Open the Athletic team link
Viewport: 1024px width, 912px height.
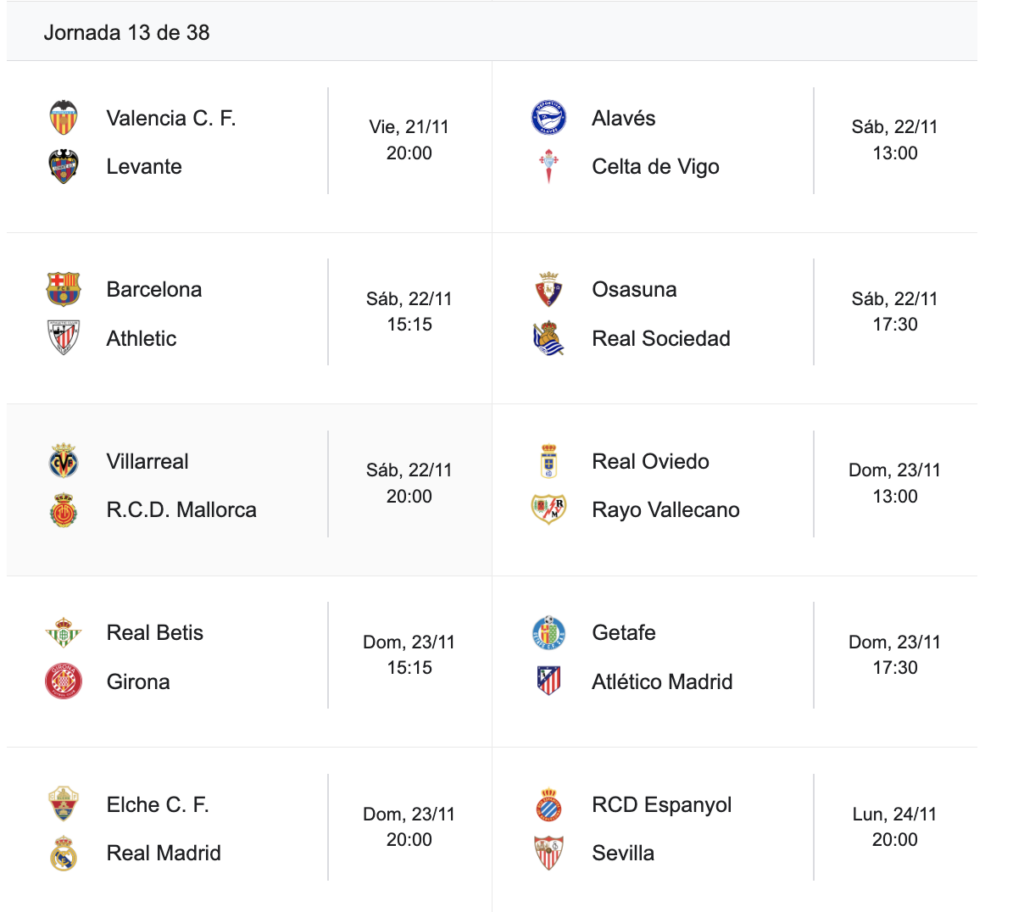pos(141,339)
